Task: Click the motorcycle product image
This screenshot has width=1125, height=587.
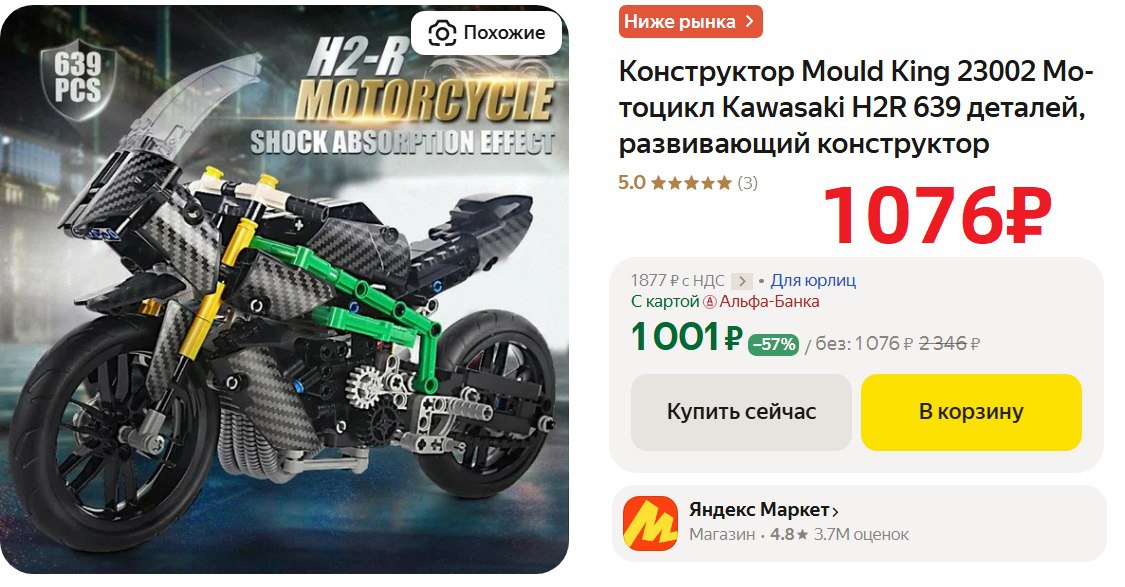Action: coord(284,289)
